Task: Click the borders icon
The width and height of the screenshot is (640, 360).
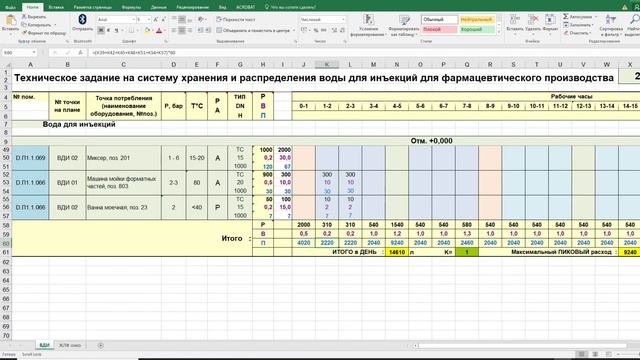Action: (x=131, y=31)
